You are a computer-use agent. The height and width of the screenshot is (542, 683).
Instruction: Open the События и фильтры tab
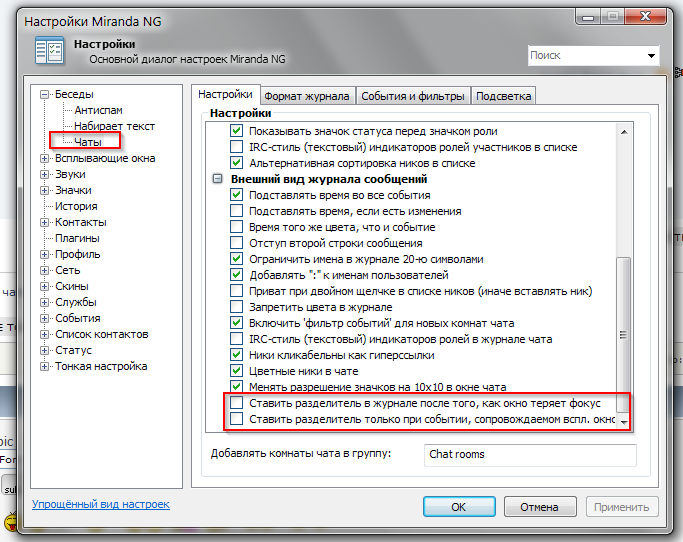413,96
